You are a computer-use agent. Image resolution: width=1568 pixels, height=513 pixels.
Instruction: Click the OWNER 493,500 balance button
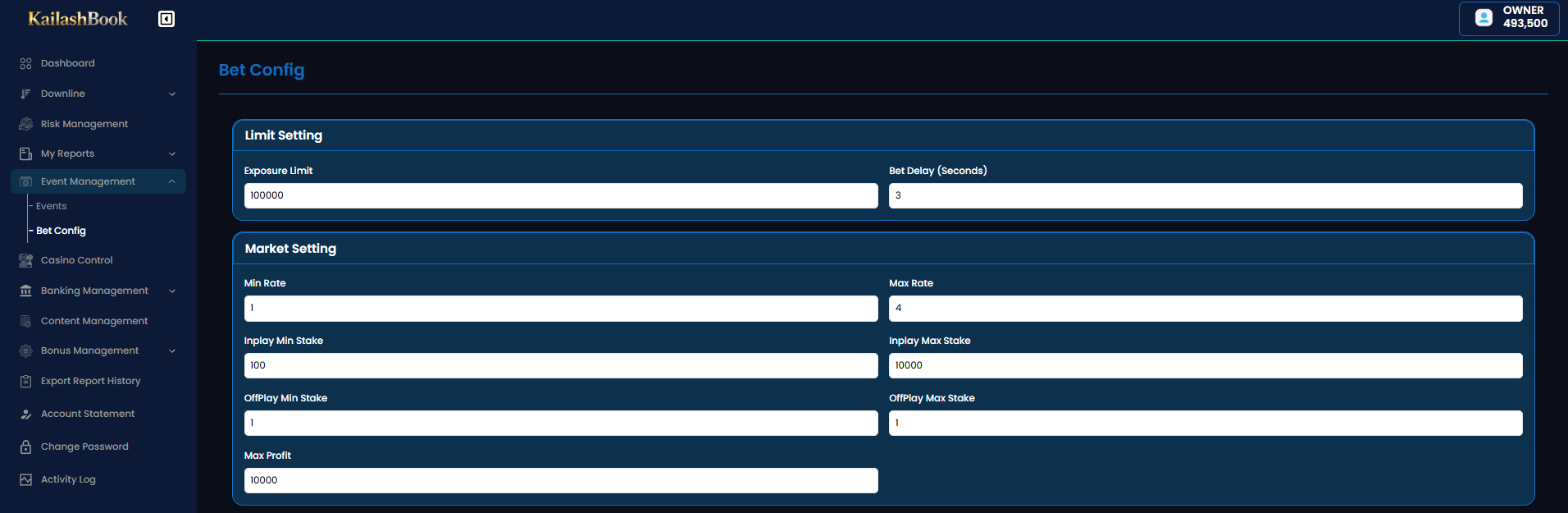1509,18
